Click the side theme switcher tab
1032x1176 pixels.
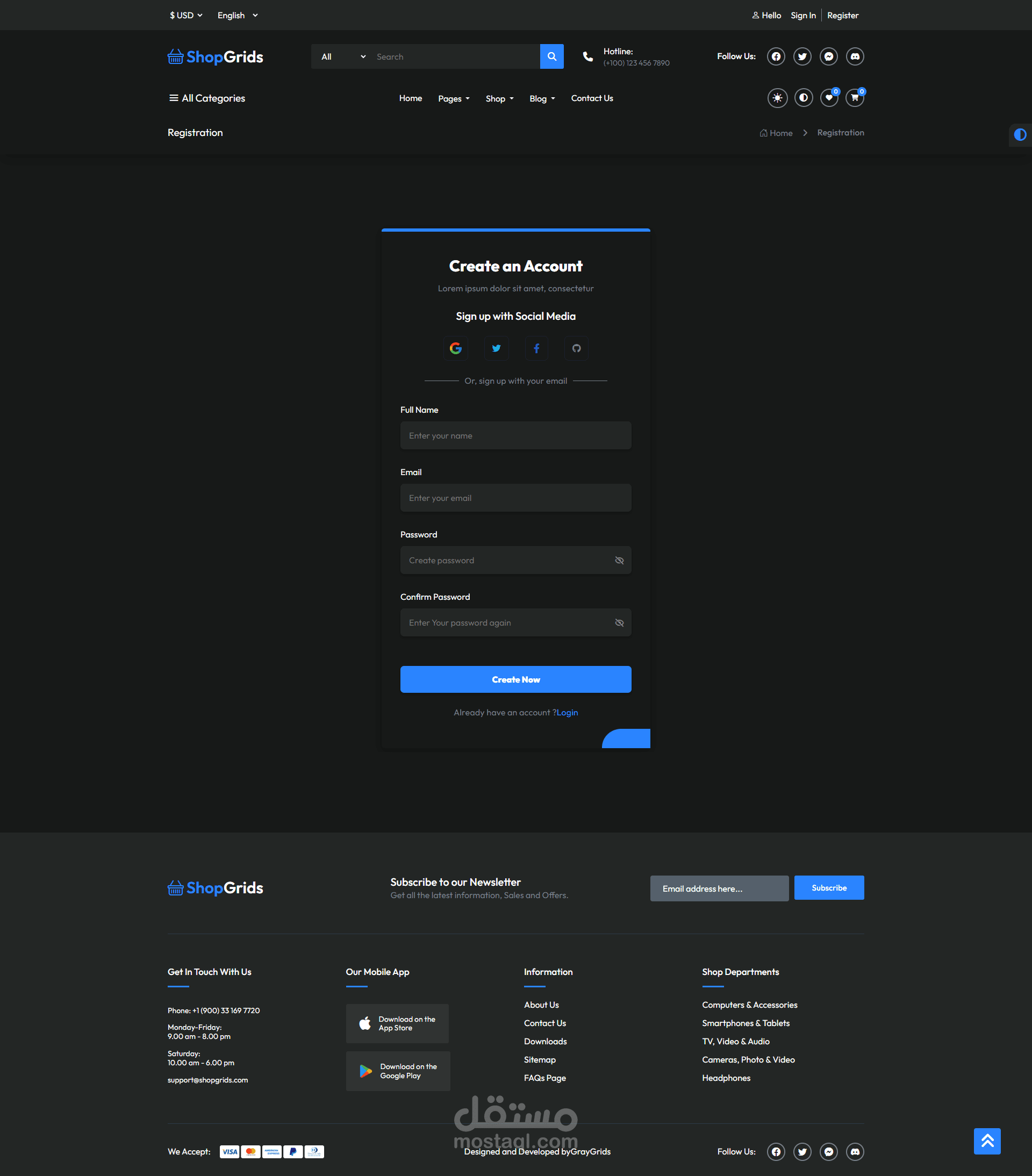pyautogui.click(x=1020, y=134)
